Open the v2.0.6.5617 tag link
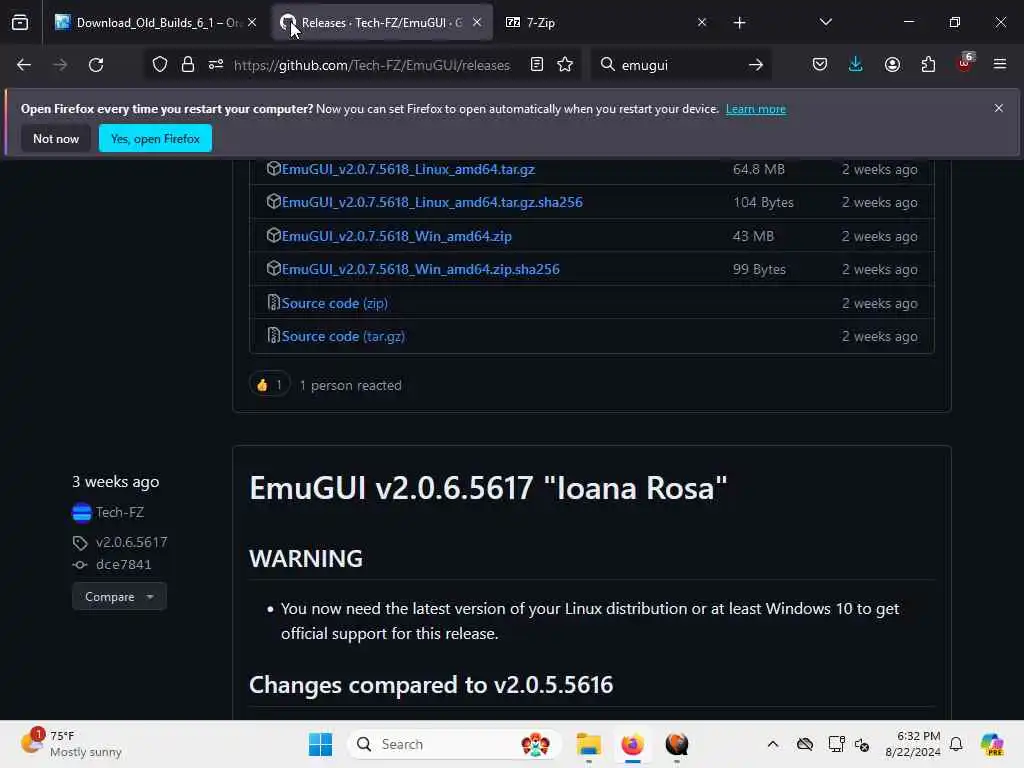Screen dimensions: 1024x768 click(131, 542)
